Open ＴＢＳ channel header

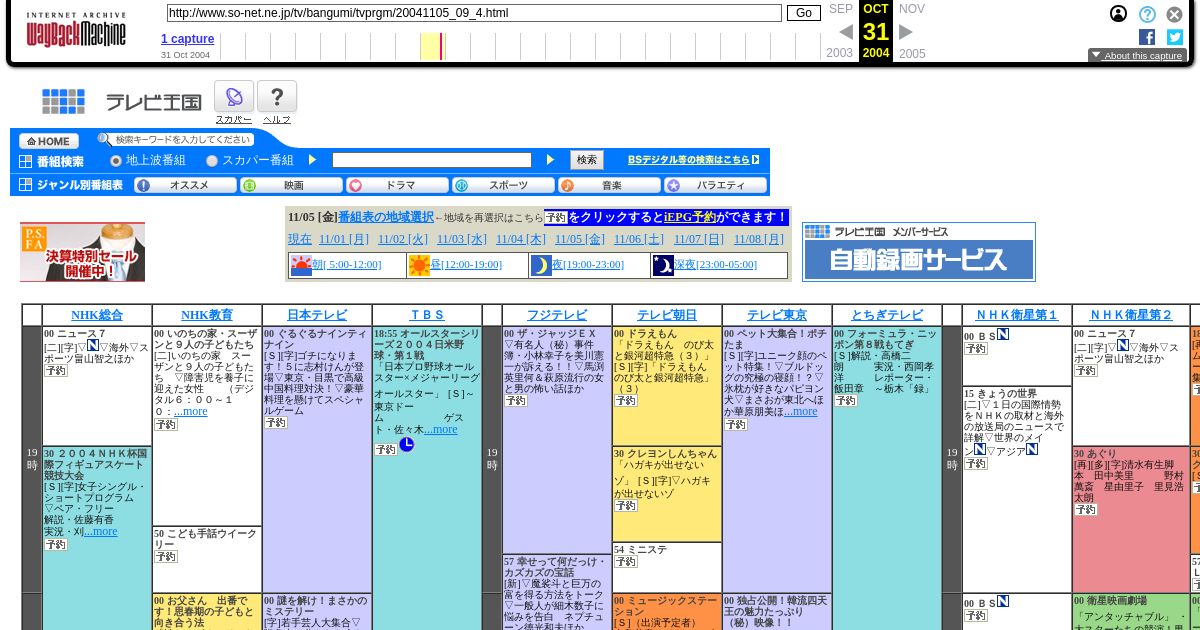(x=427, y=315)
